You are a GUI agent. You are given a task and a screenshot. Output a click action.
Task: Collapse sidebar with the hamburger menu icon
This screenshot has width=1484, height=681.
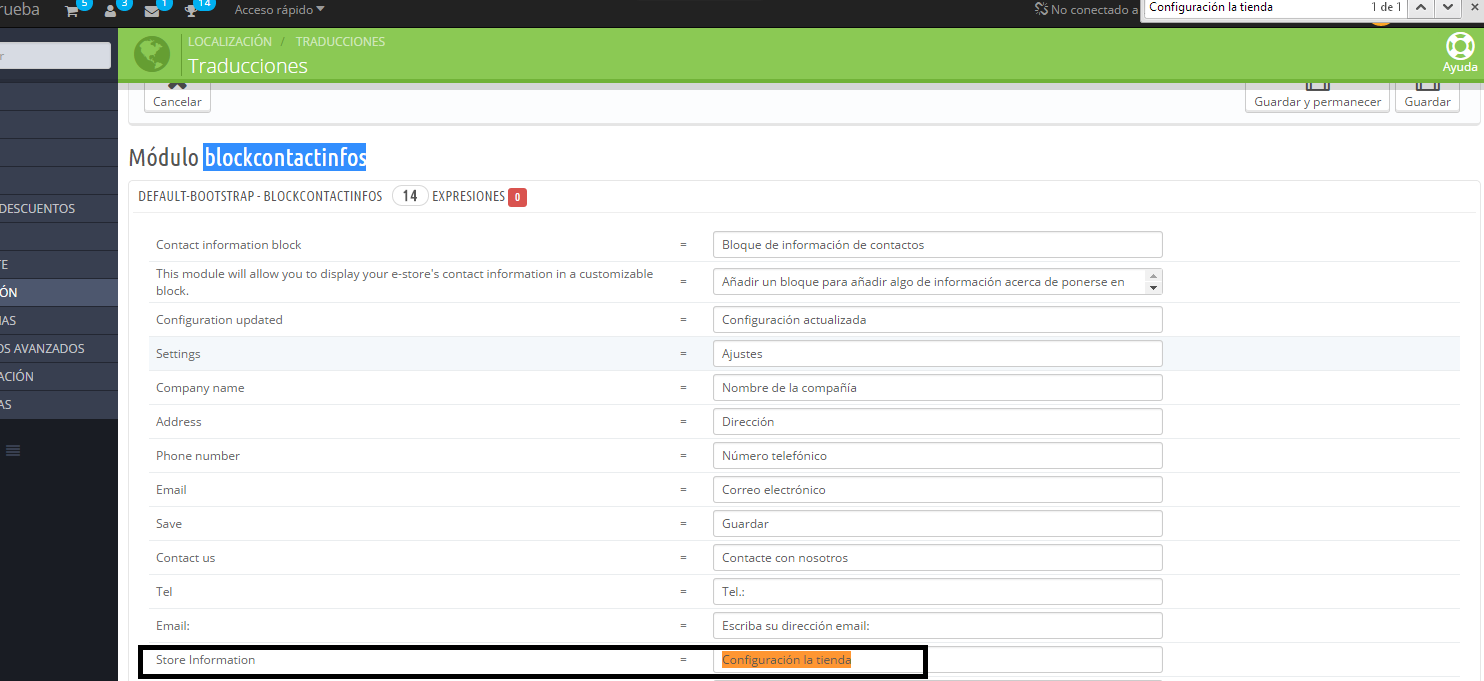click(x=13, y=450)
